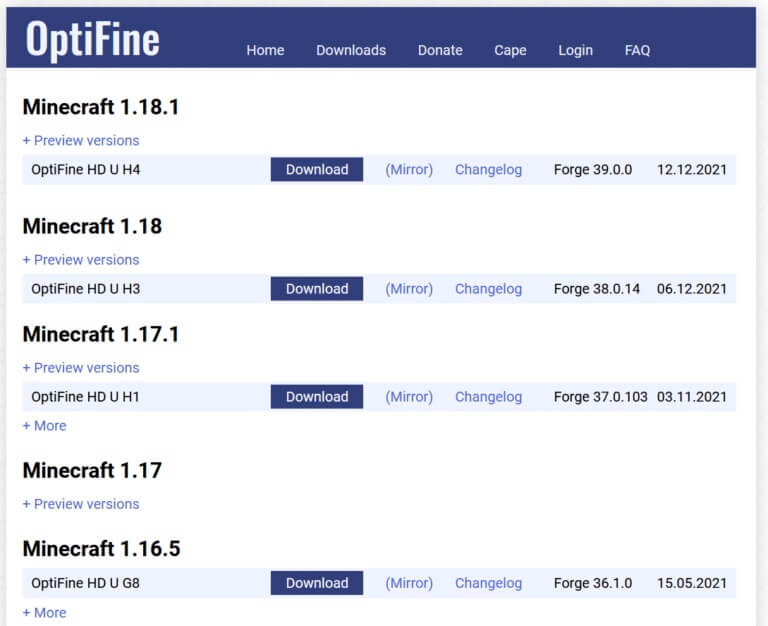Screen dimensions: 768x626
Task: Expand Preview versions under Minecraft 1.18.1
Action: (x=81, y=141)
